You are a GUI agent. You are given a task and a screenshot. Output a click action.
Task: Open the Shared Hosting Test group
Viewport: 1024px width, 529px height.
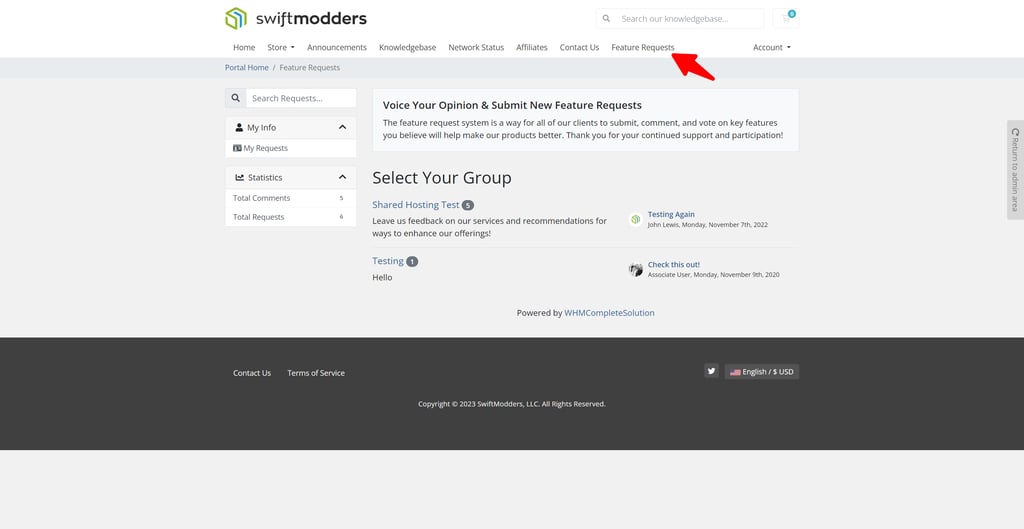[415, 205]
